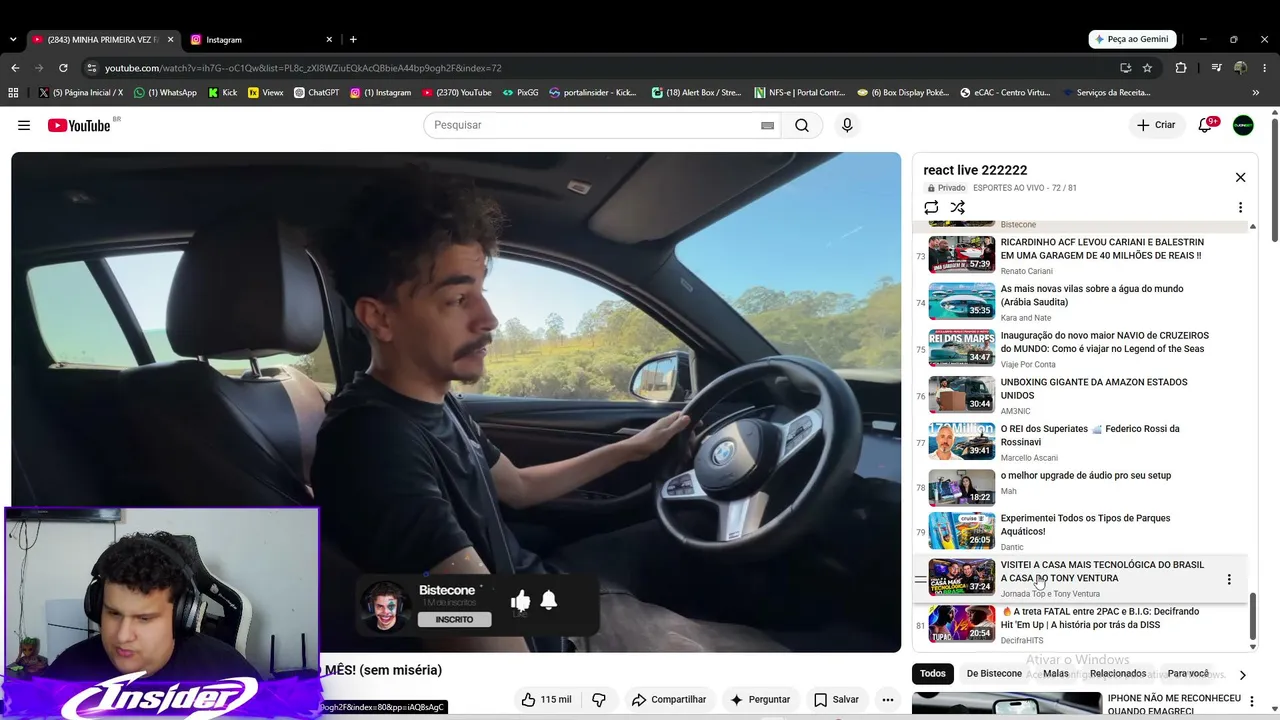The image size is (1280, 720).
Task: Close the react live 222222 playlist panel
Action: [x=1240, y=177]
